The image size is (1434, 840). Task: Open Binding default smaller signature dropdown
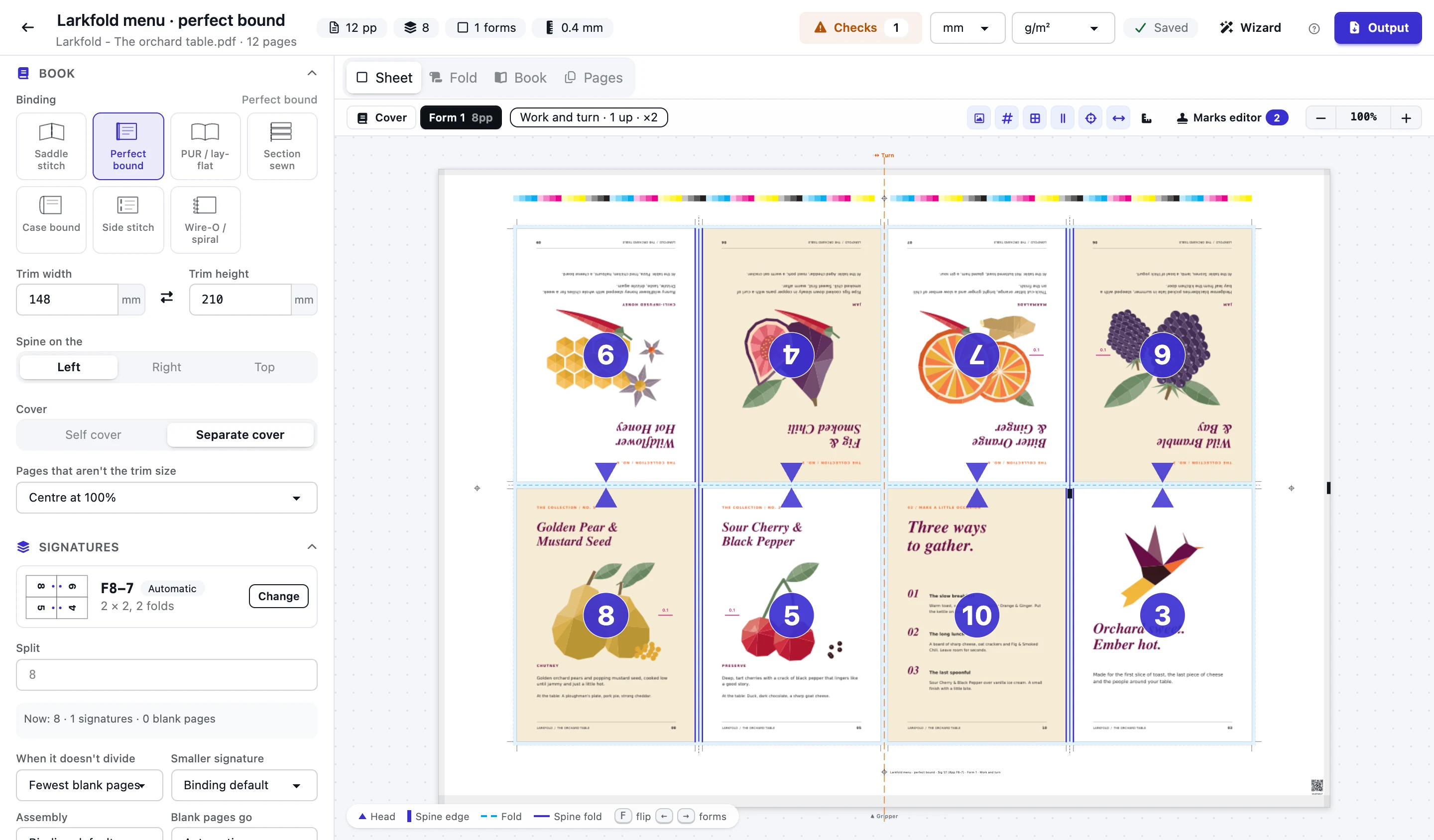[x=244, y=785]
